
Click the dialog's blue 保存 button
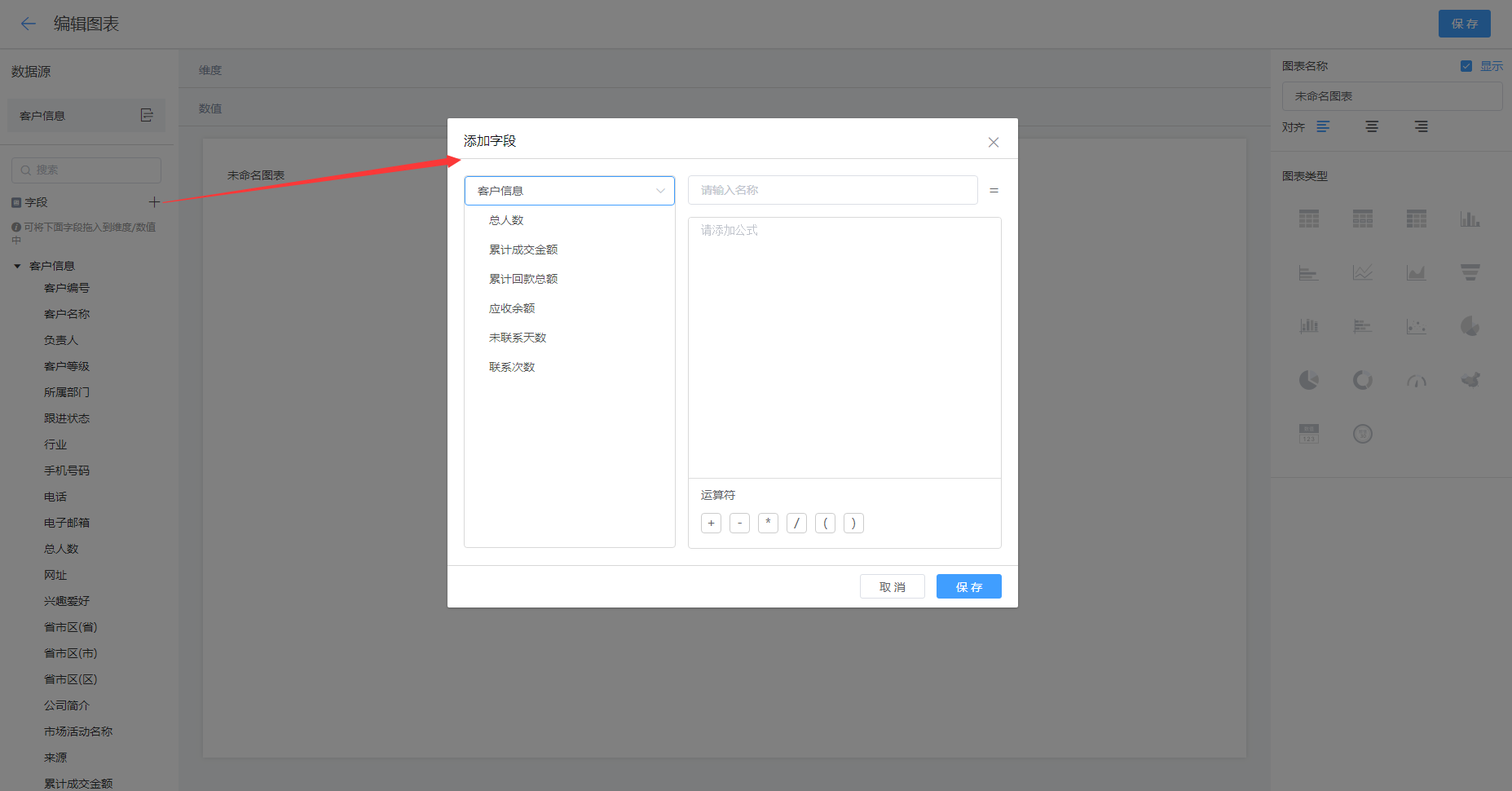pos(969,586)
